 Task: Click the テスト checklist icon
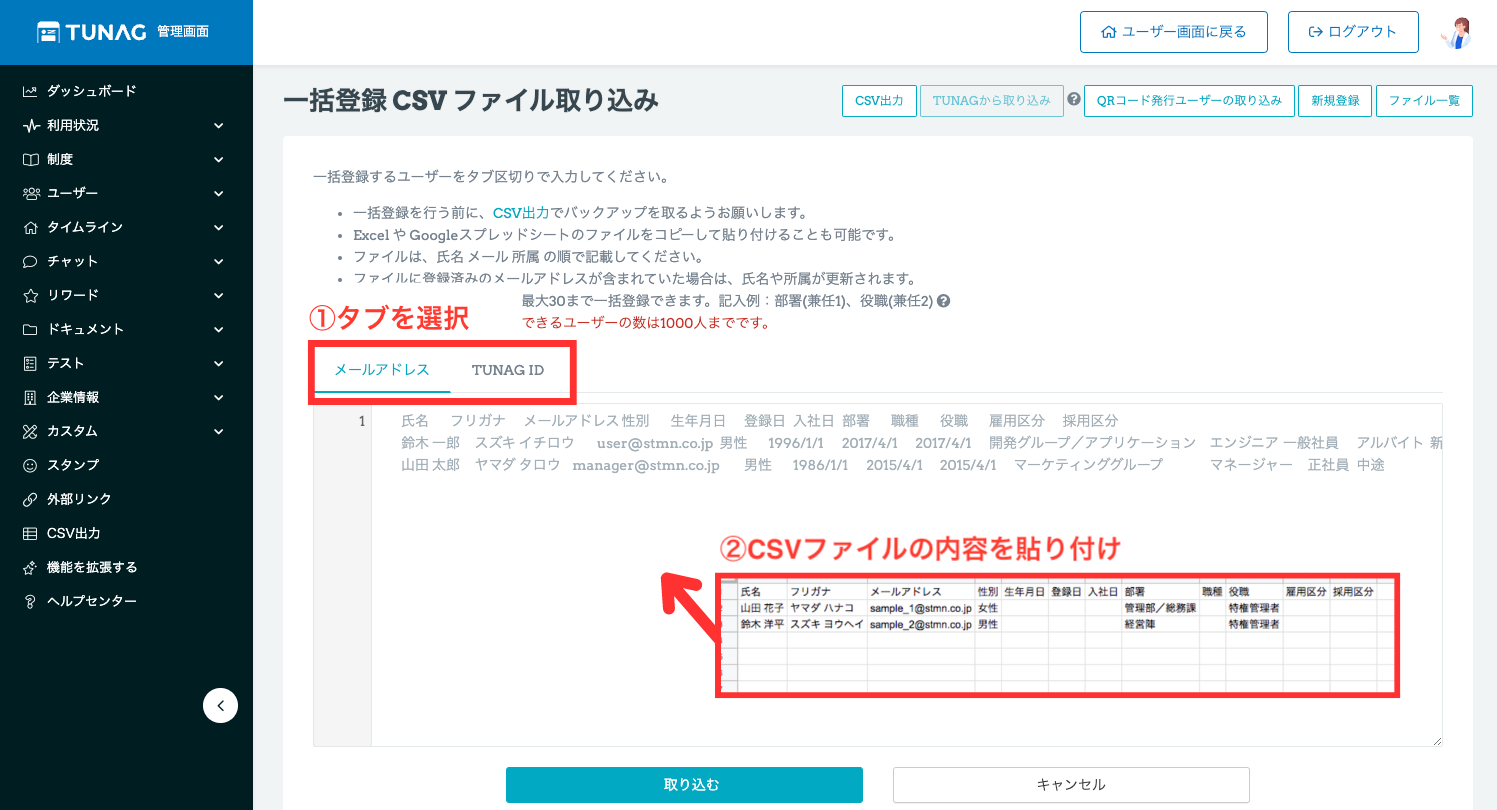(x=30, y=363)
